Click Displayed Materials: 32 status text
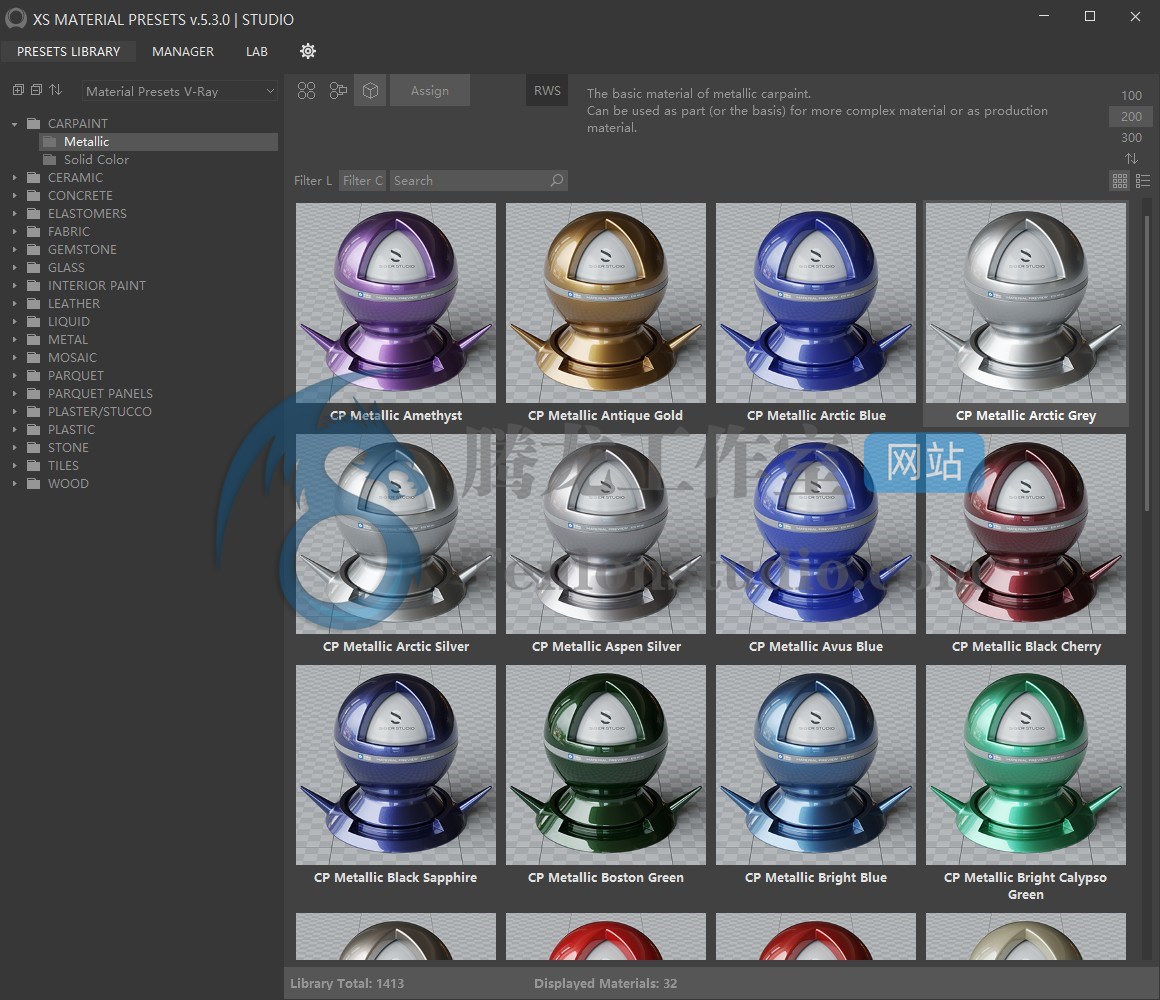 pyautogui.click(x=605, y=983)
